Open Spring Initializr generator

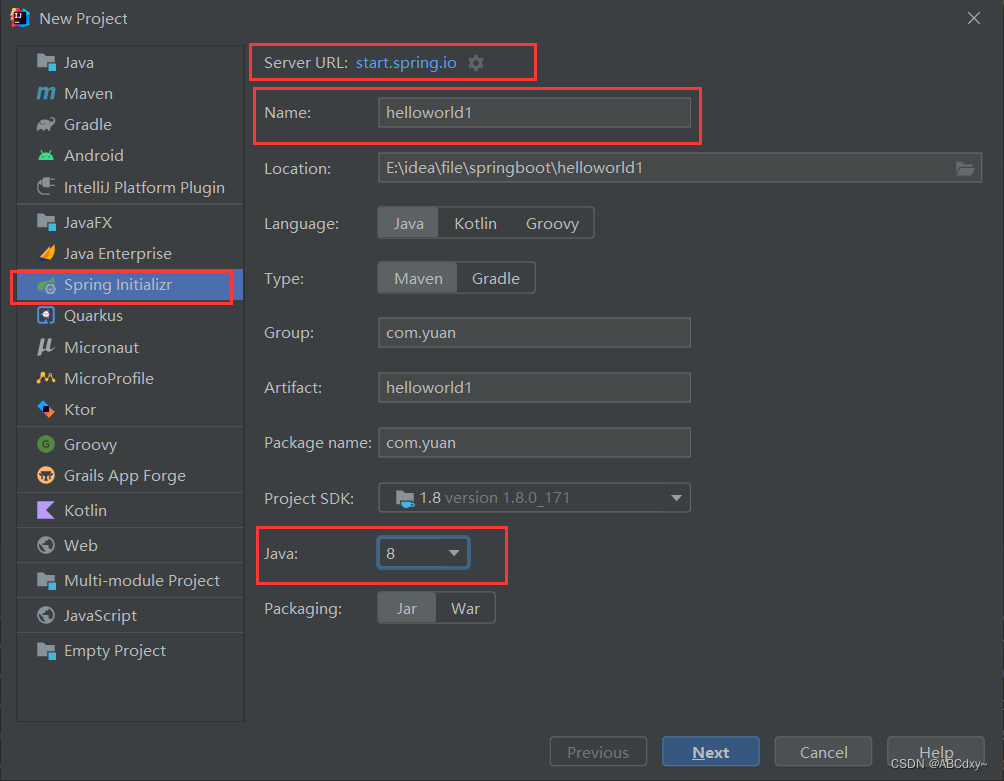114,286
